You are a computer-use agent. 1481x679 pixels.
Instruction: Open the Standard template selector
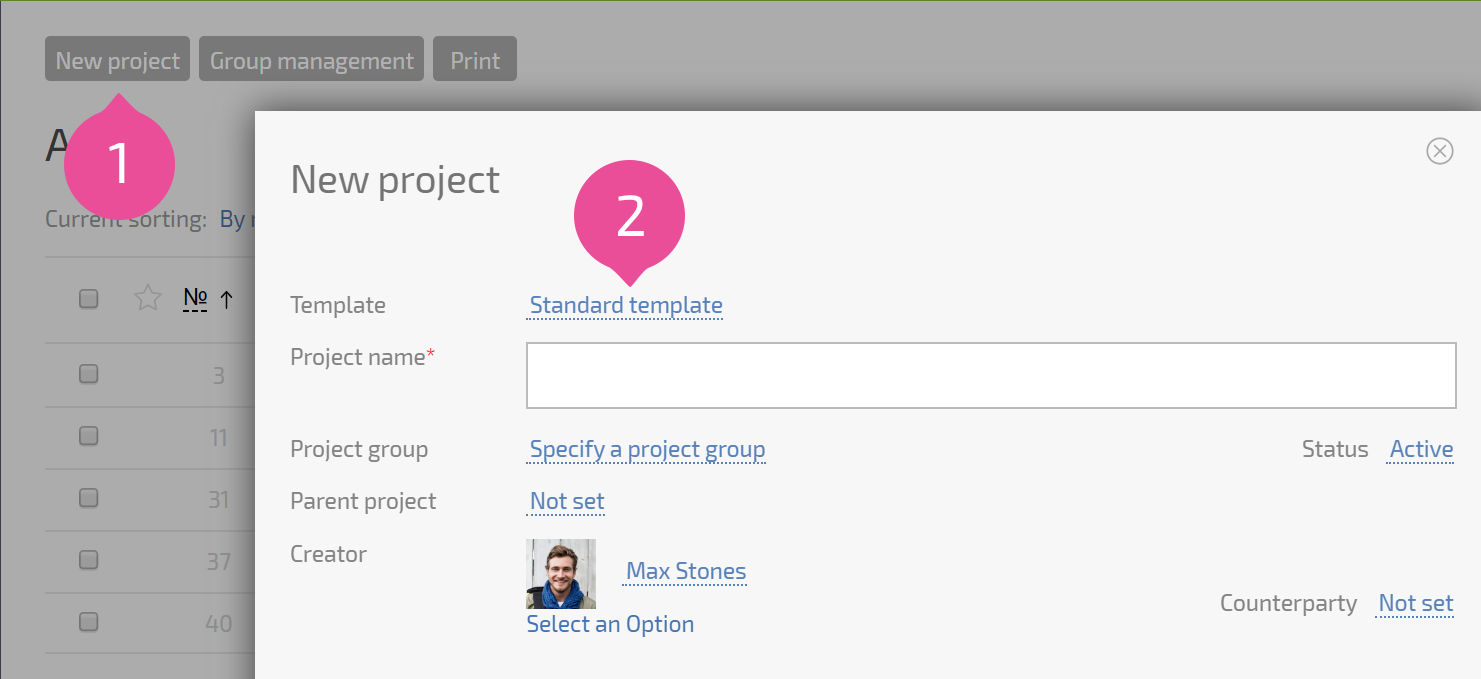(626, 305)
